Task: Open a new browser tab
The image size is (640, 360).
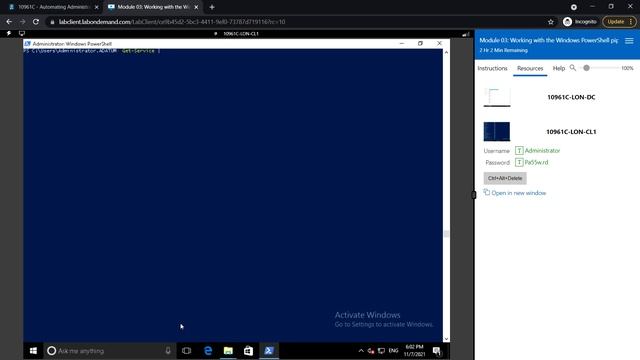Action: pyautogui.click(x=212, y=7)
